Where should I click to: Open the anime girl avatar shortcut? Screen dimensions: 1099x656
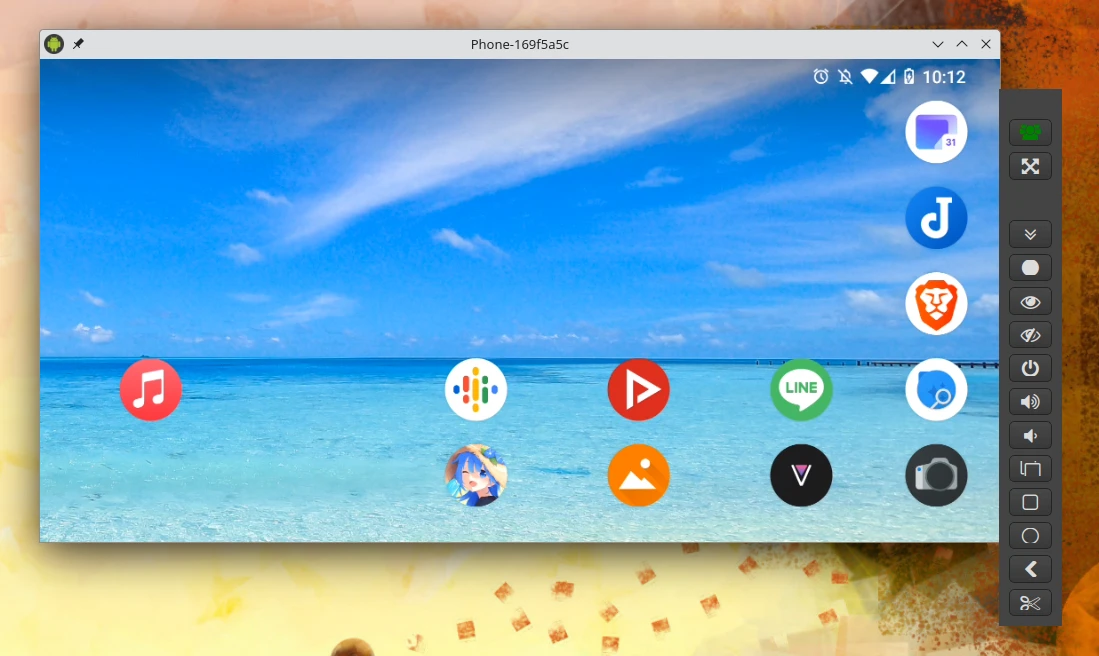click(476, 475)
